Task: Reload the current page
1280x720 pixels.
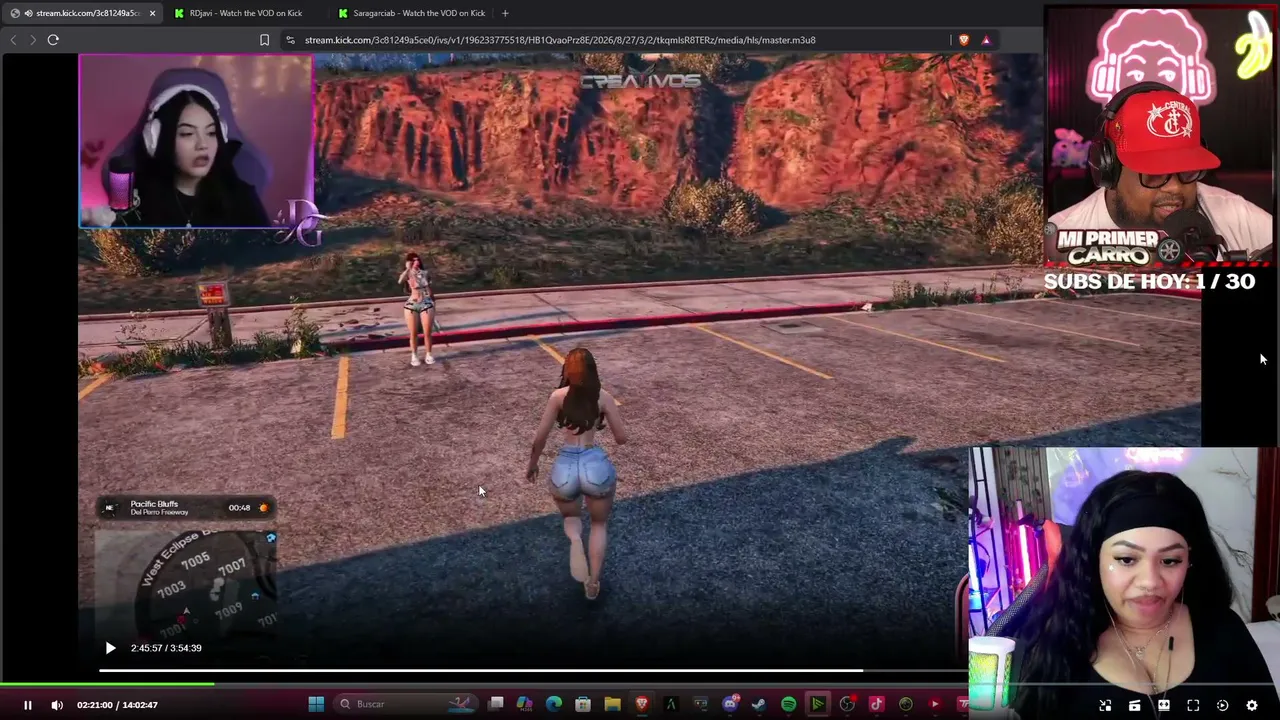Action: click(53, 40)
